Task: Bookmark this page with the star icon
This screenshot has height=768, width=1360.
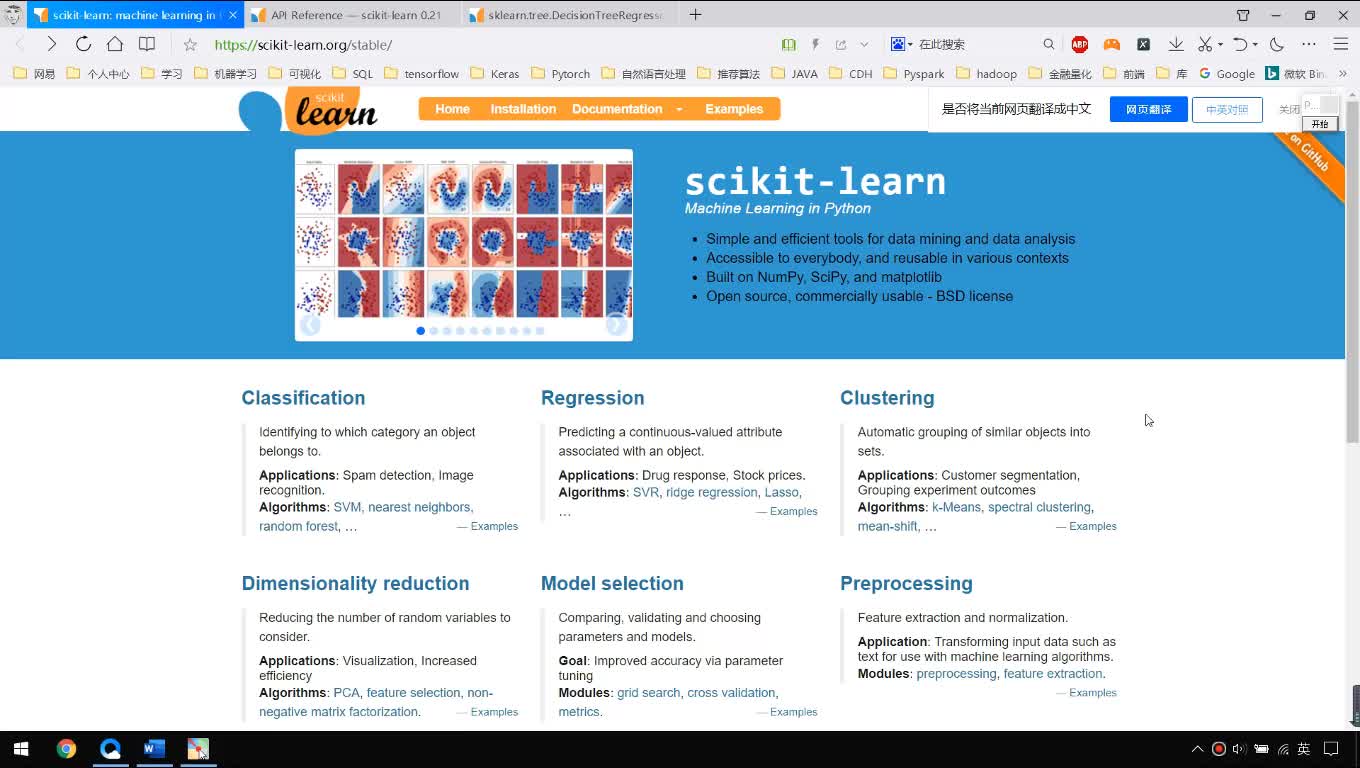Action: click(x=190, y=44)
